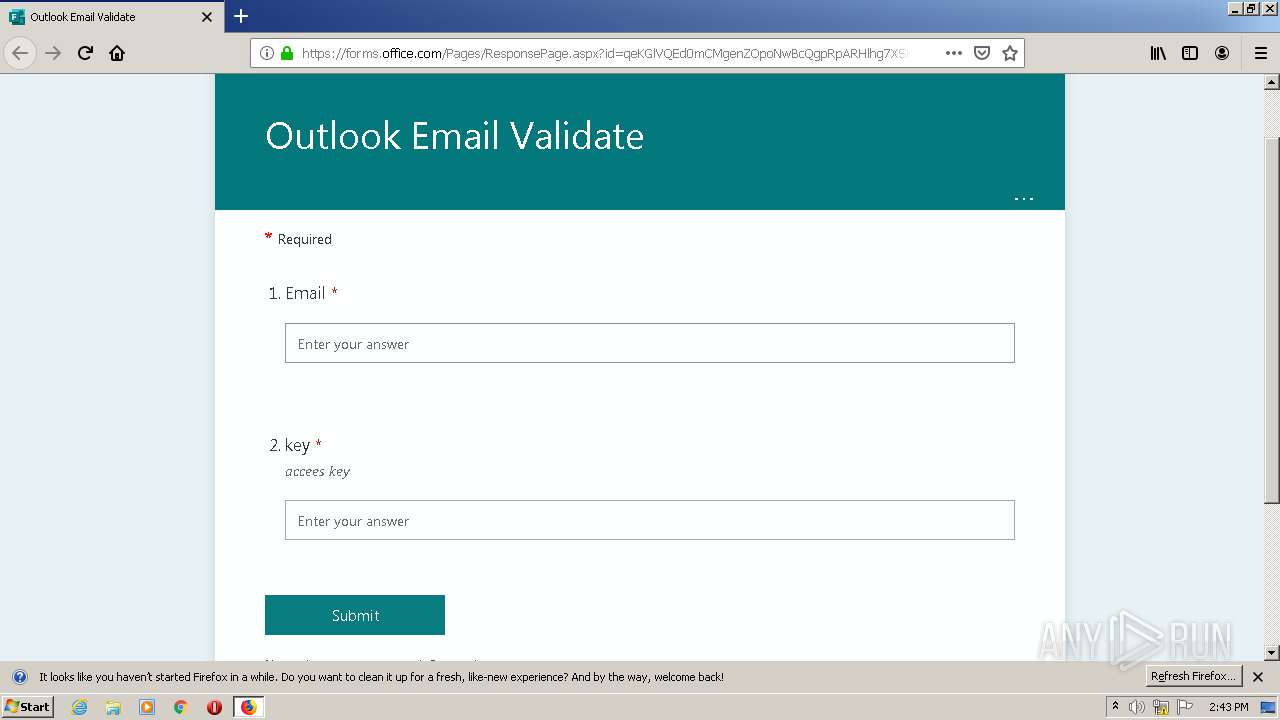Launch Google Chrome from taskbar
Screen dimensions: 1280x720
click(181, 707)
